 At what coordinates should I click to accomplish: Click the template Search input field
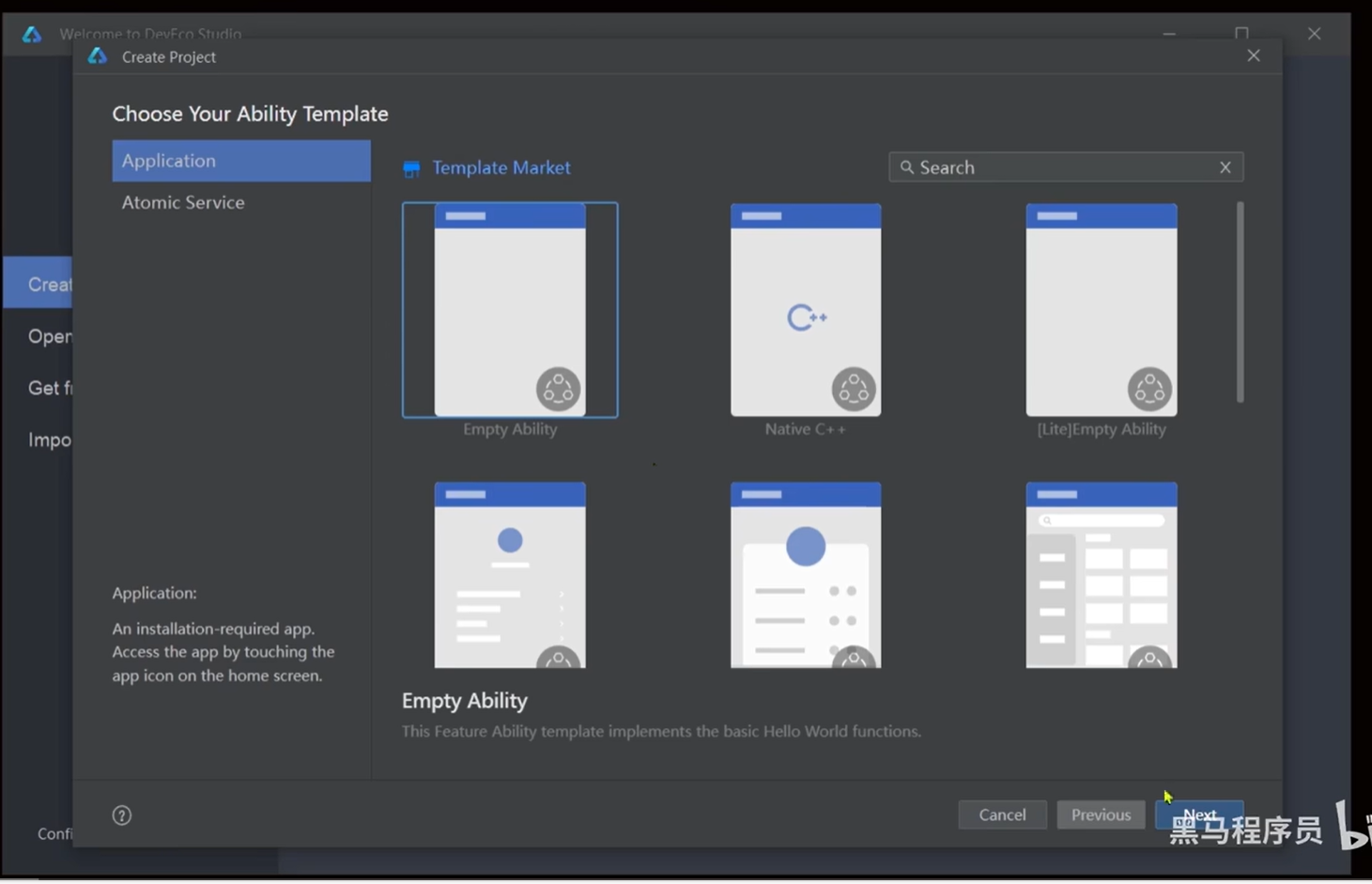point(1061,167)
